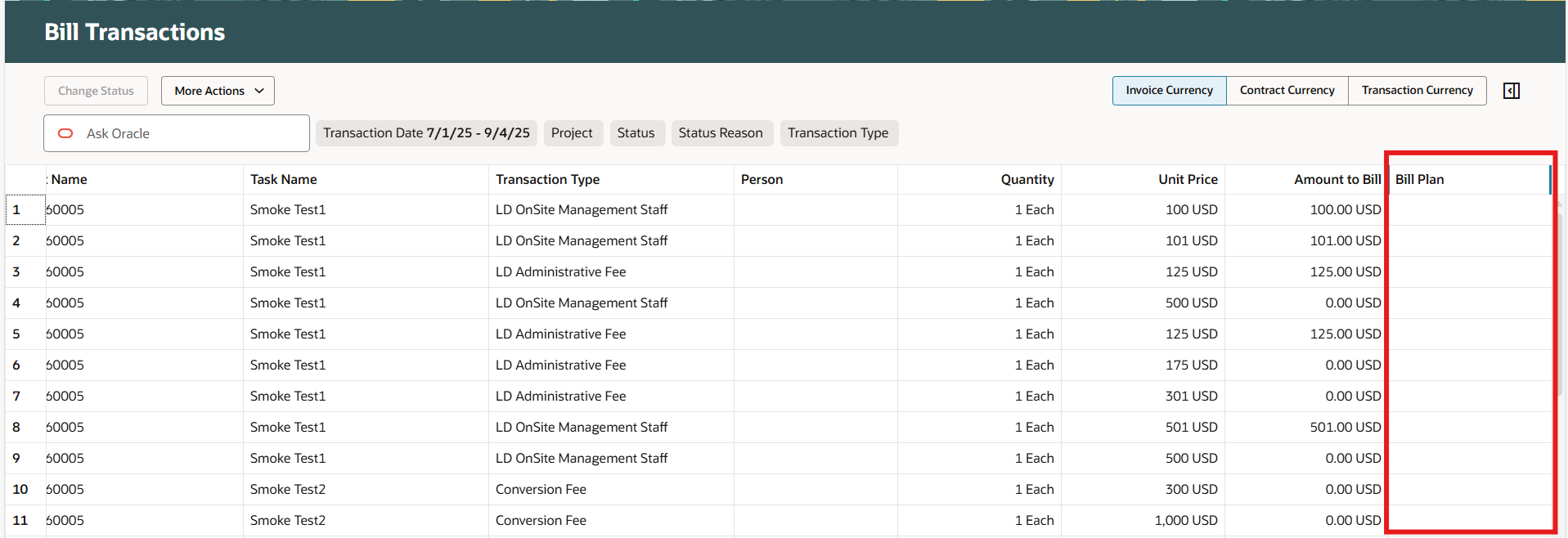Select row number 5
This screenshot has width=1568, height=538.
[25, 334]
